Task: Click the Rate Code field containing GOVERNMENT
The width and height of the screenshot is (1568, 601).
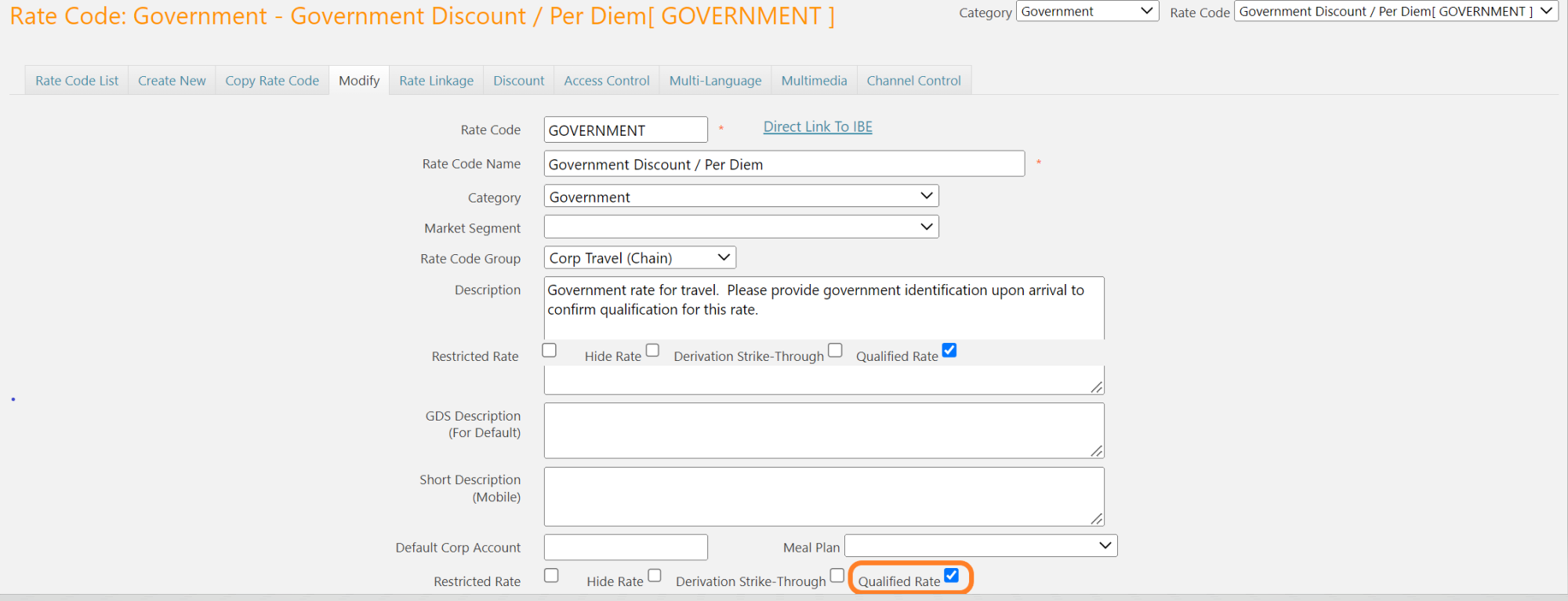Action: [626, 129]
